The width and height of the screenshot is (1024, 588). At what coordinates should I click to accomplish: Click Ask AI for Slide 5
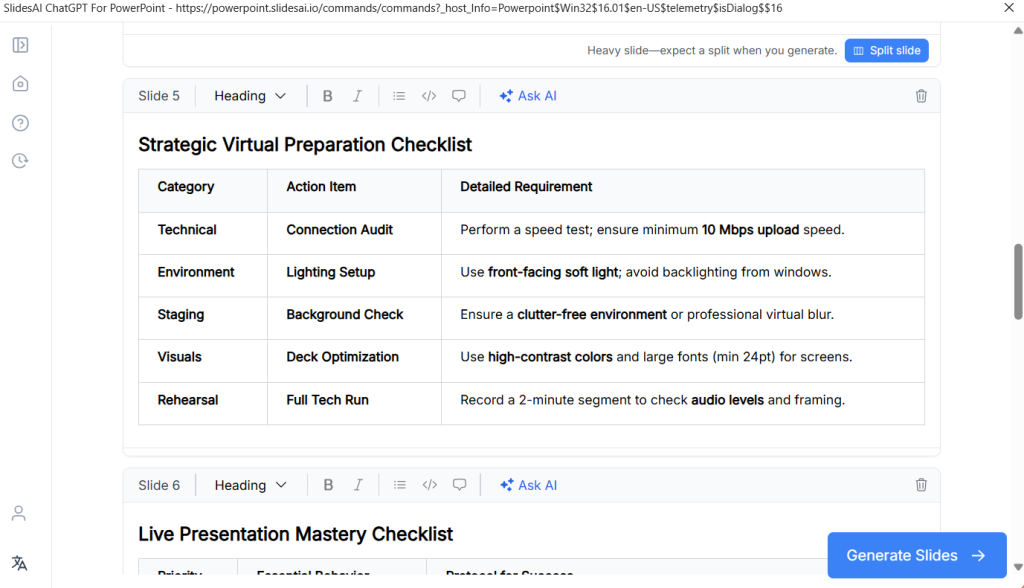(x=528, y=96)
